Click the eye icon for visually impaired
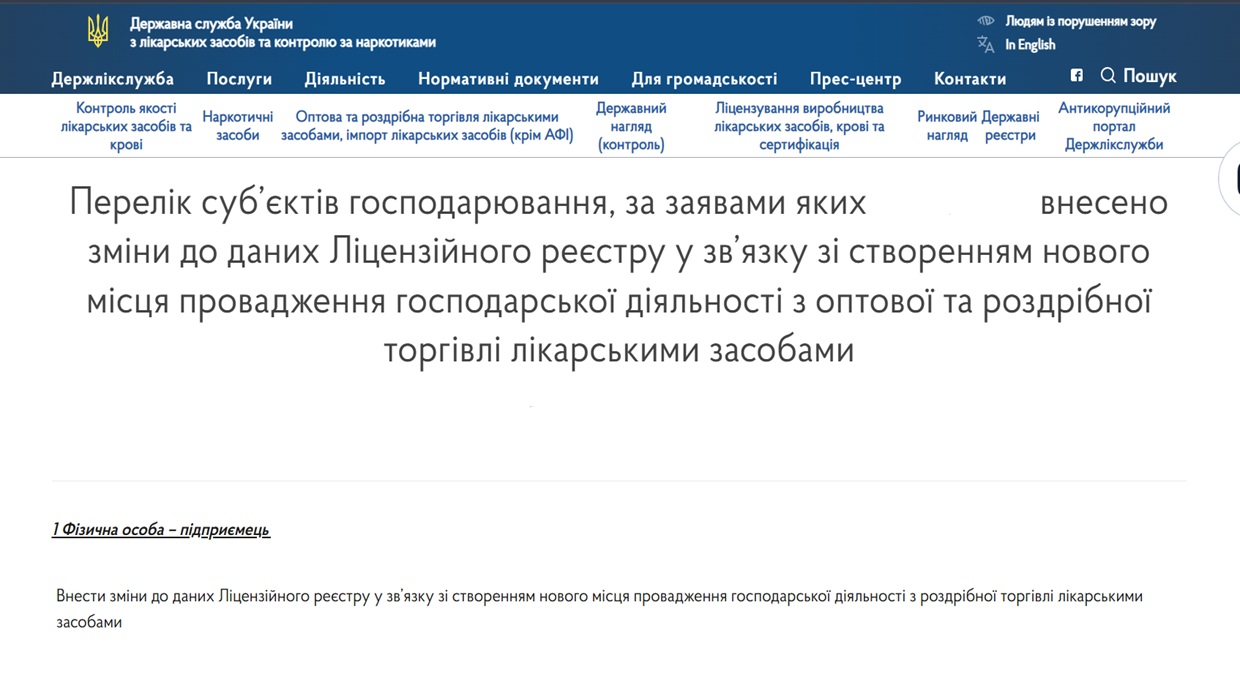The height and width of the screenshot is (700, 1240). pos(986,21)
